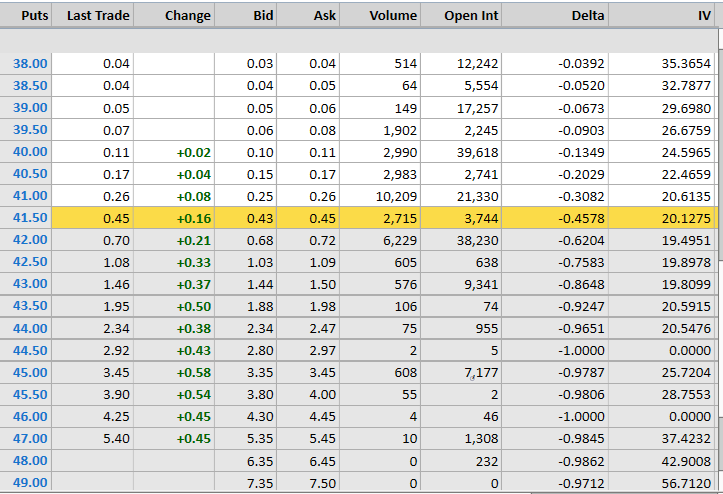
Task: Open the 44.00 put strike link
Action: (30, 328)
